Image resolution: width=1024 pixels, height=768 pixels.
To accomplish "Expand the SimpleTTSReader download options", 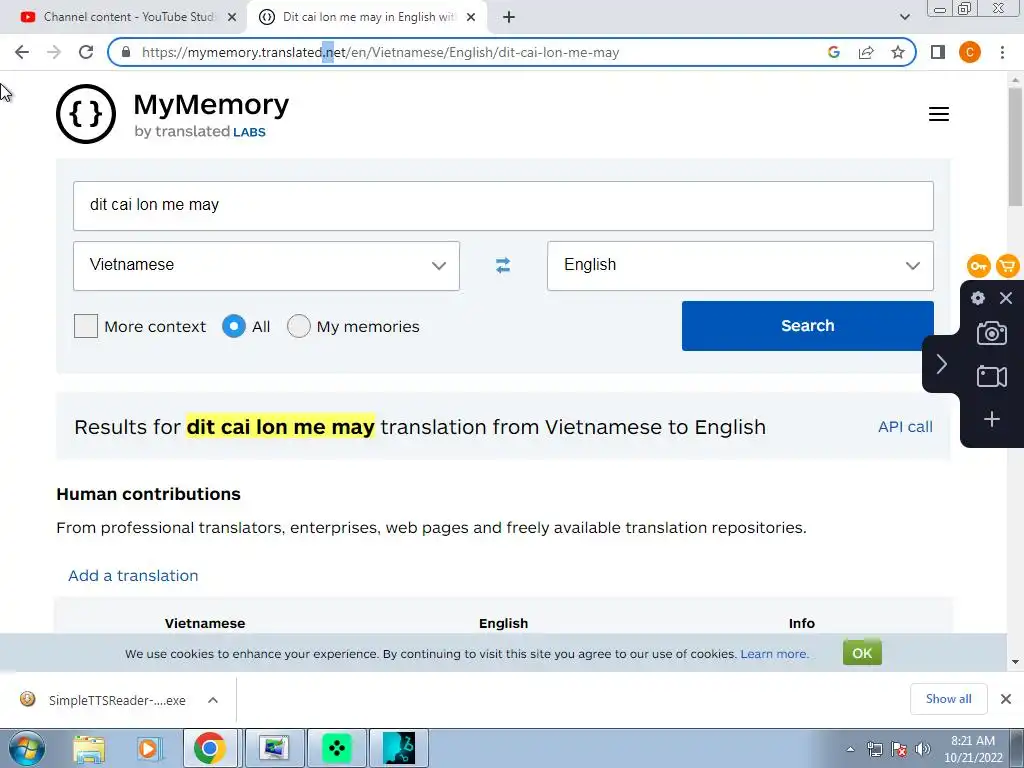I will [x=213, y=700].
